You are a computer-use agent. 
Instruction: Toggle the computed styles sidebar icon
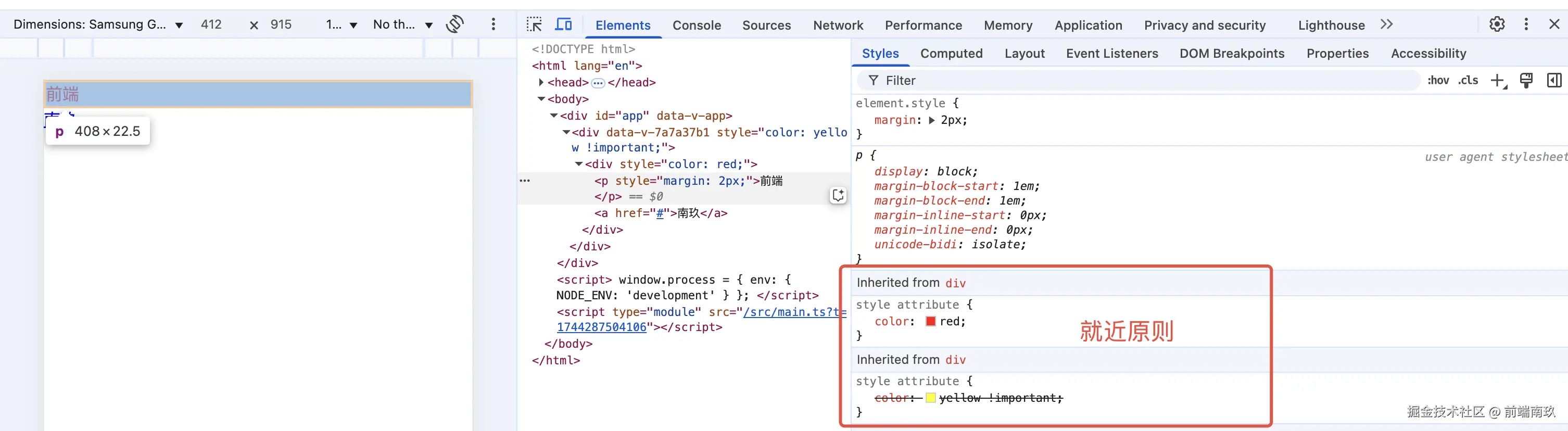point(1554,80)
